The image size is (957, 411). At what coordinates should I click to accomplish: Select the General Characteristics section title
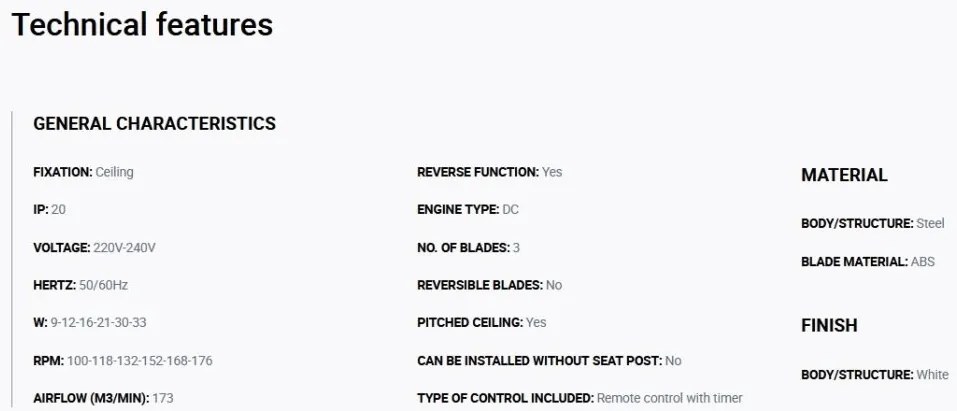154,124
